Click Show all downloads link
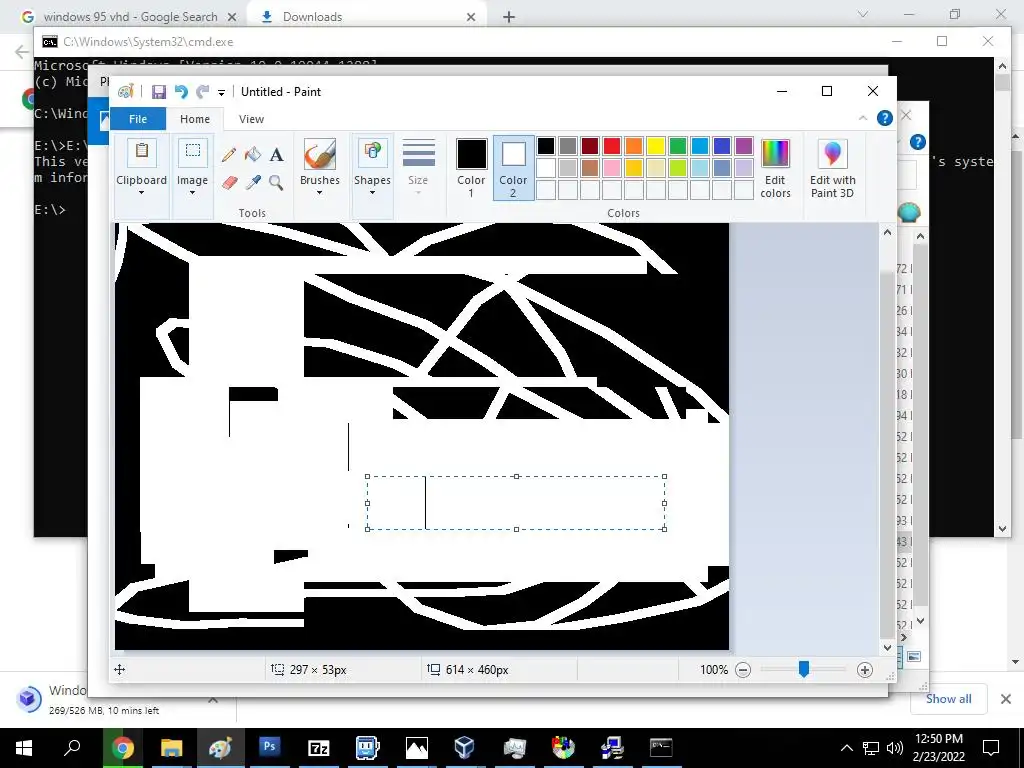Image resolution: width=1024 pixels, height=768 pixels. tap(948, 699)
